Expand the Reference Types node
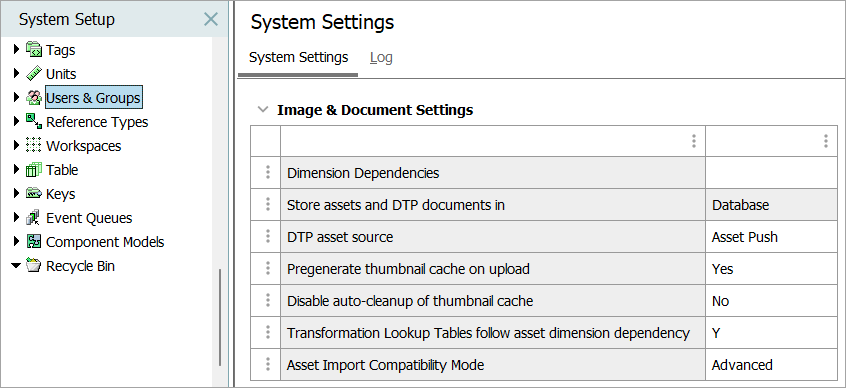The height and width of the screenshot is (388, 846). click(16, 121)
